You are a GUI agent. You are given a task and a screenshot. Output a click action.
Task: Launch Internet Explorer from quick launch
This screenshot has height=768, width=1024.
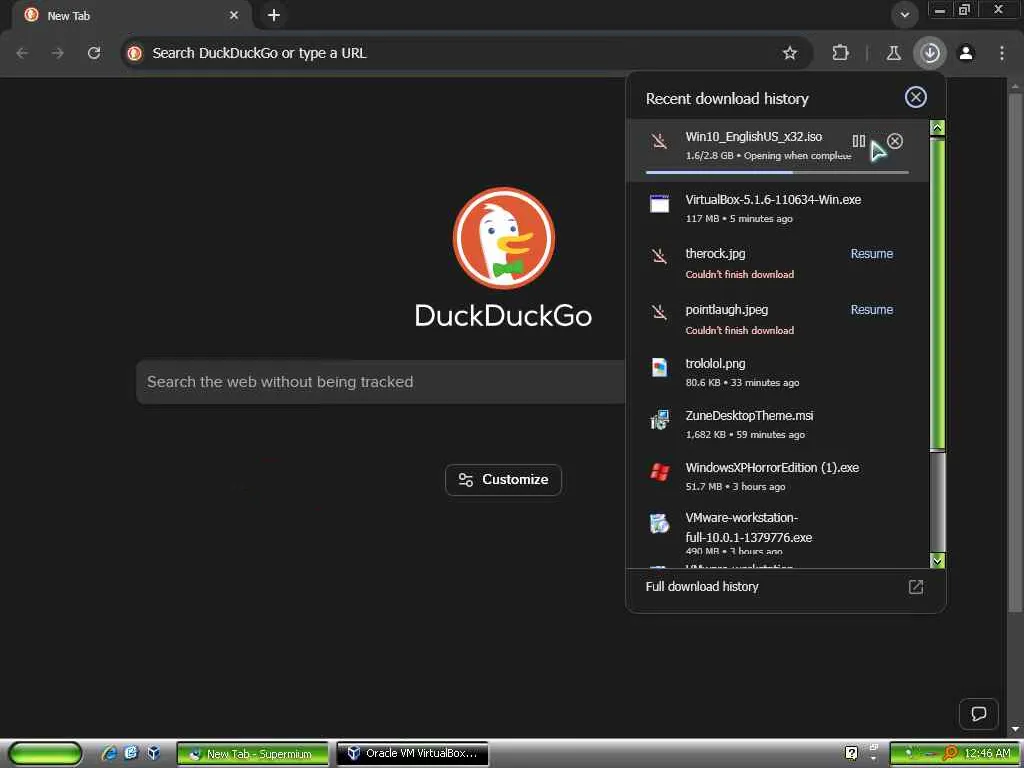(x=108, y=754)
